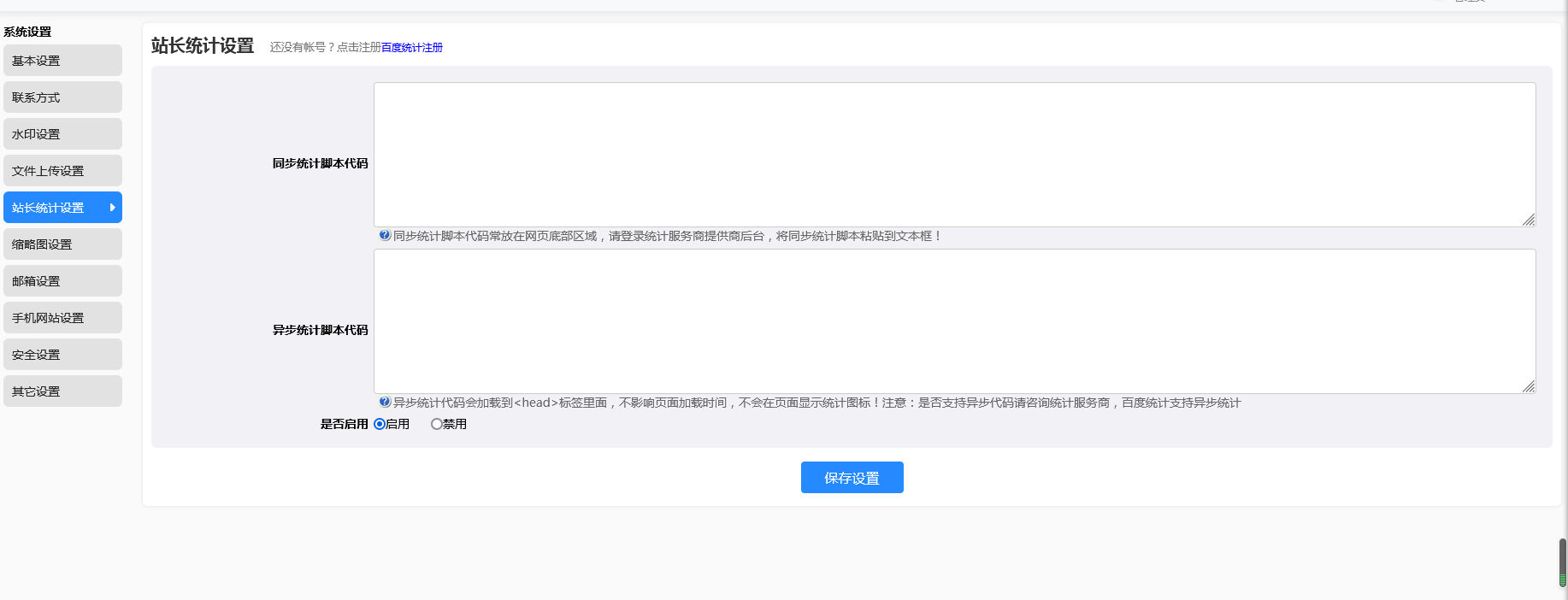Click help icon under 异步统计脚本代码 box
This screenshot has height=600, width=1568.
click(x=385, y=402)
